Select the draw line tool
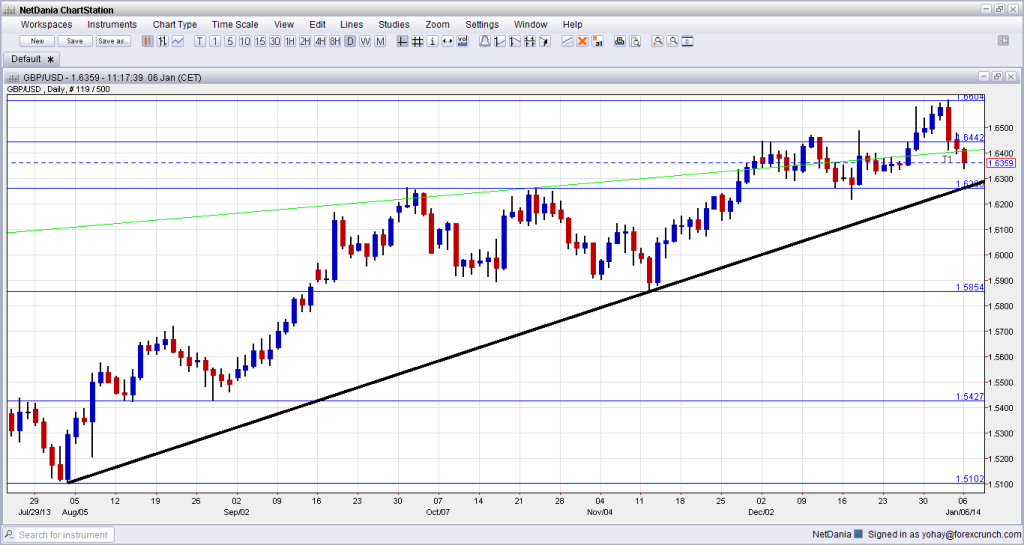The width and height of the screenshot is (1024, 545). [x=567, y=41]
